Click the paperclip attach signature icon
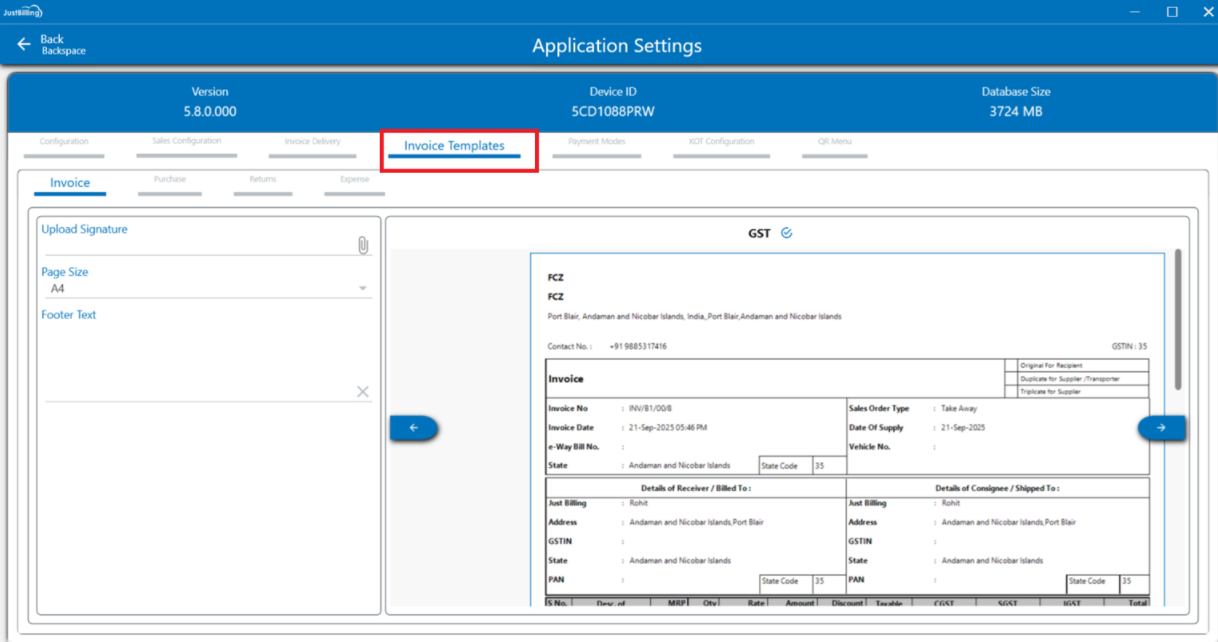The height and width of the screenshot is (642, 1218). point(363,245)
